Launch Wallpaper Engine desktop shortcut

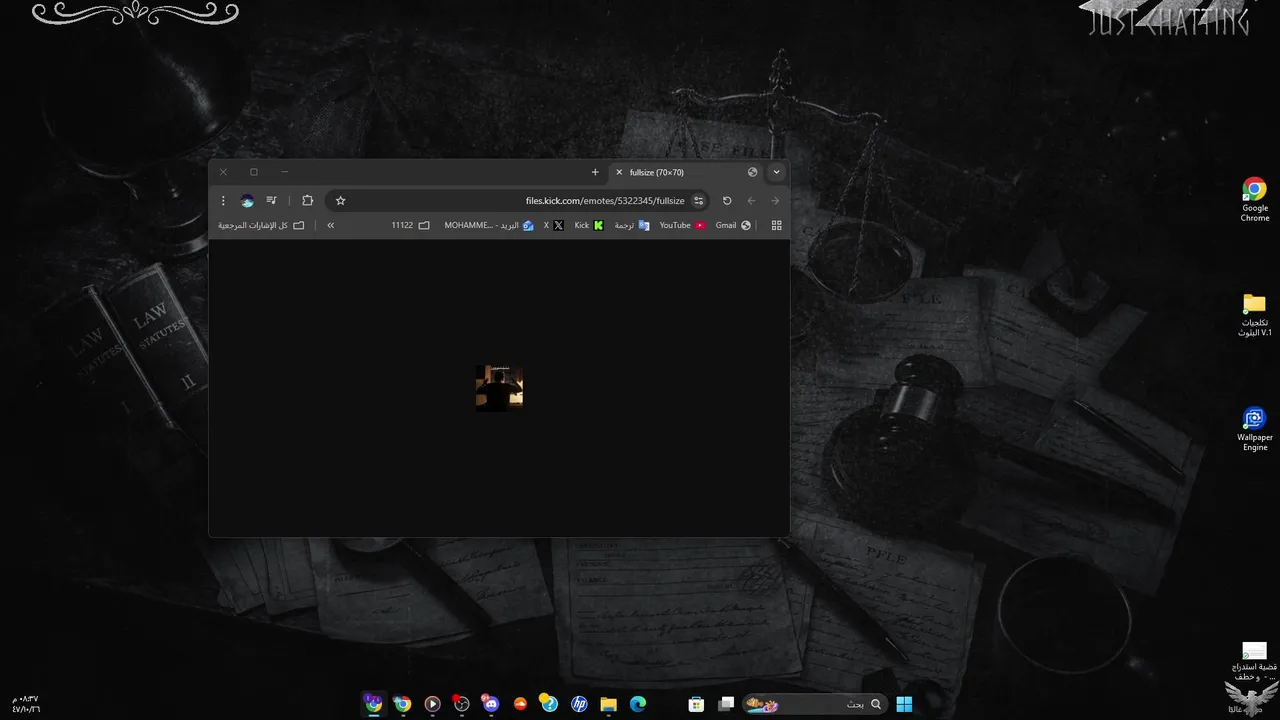click(1255, 430)
